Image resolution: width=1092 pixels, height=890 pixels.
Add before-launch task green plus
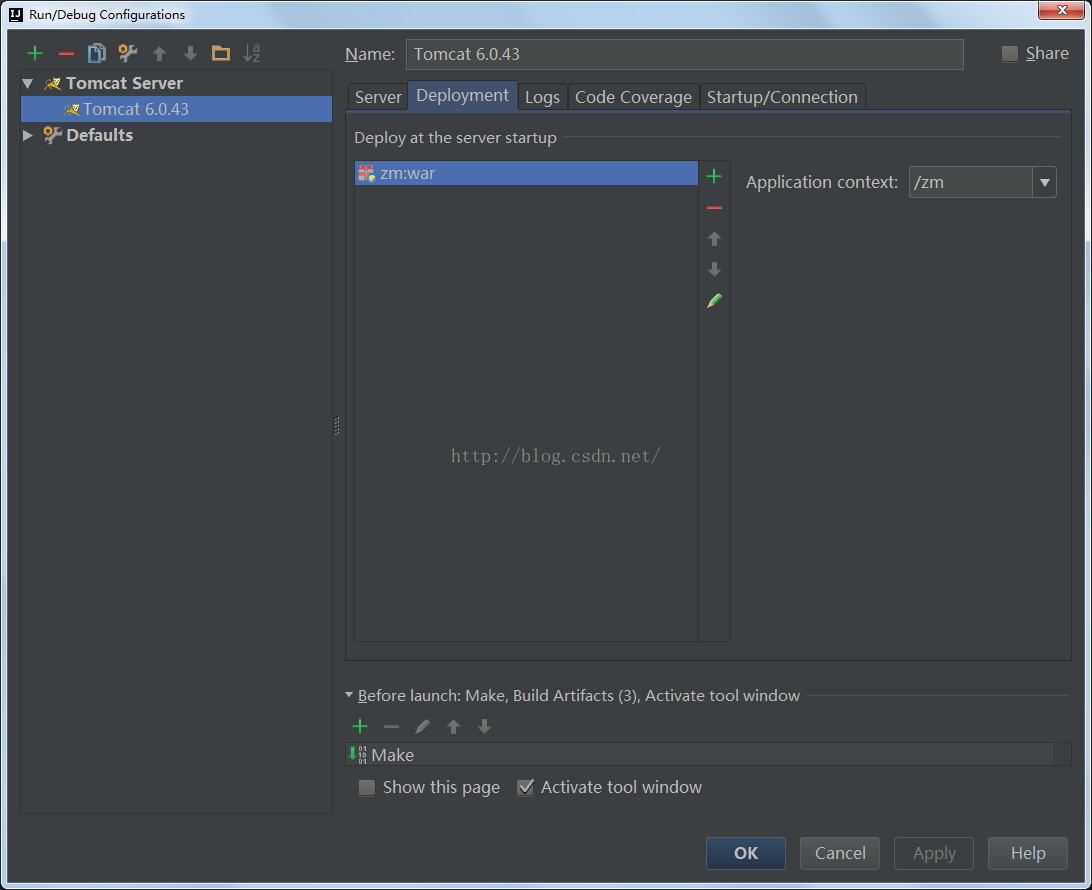(x=360, y=726)
